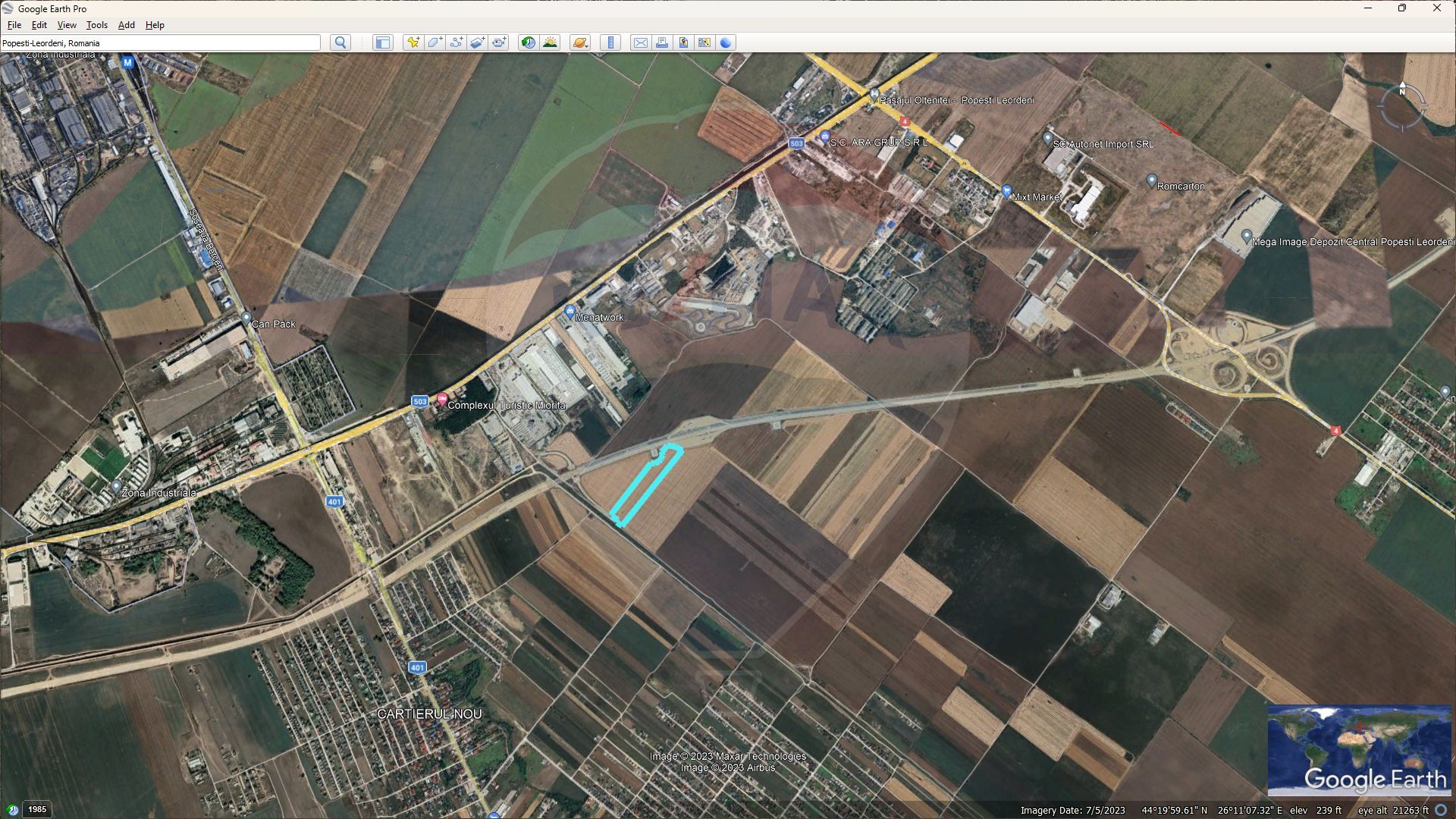Save image of current view
This screenshot has height=819, width=1456.
pos(683,42)
